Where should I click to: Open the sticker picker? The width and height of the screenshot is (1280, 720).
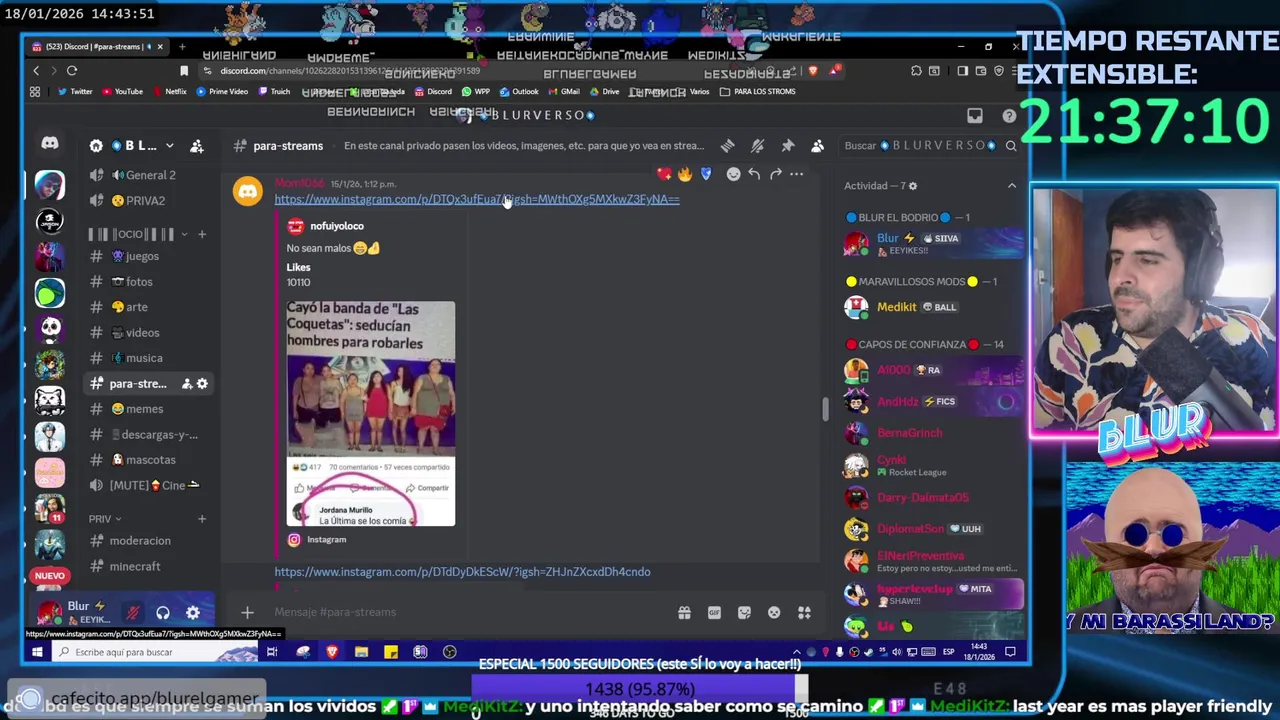(744, 612)
